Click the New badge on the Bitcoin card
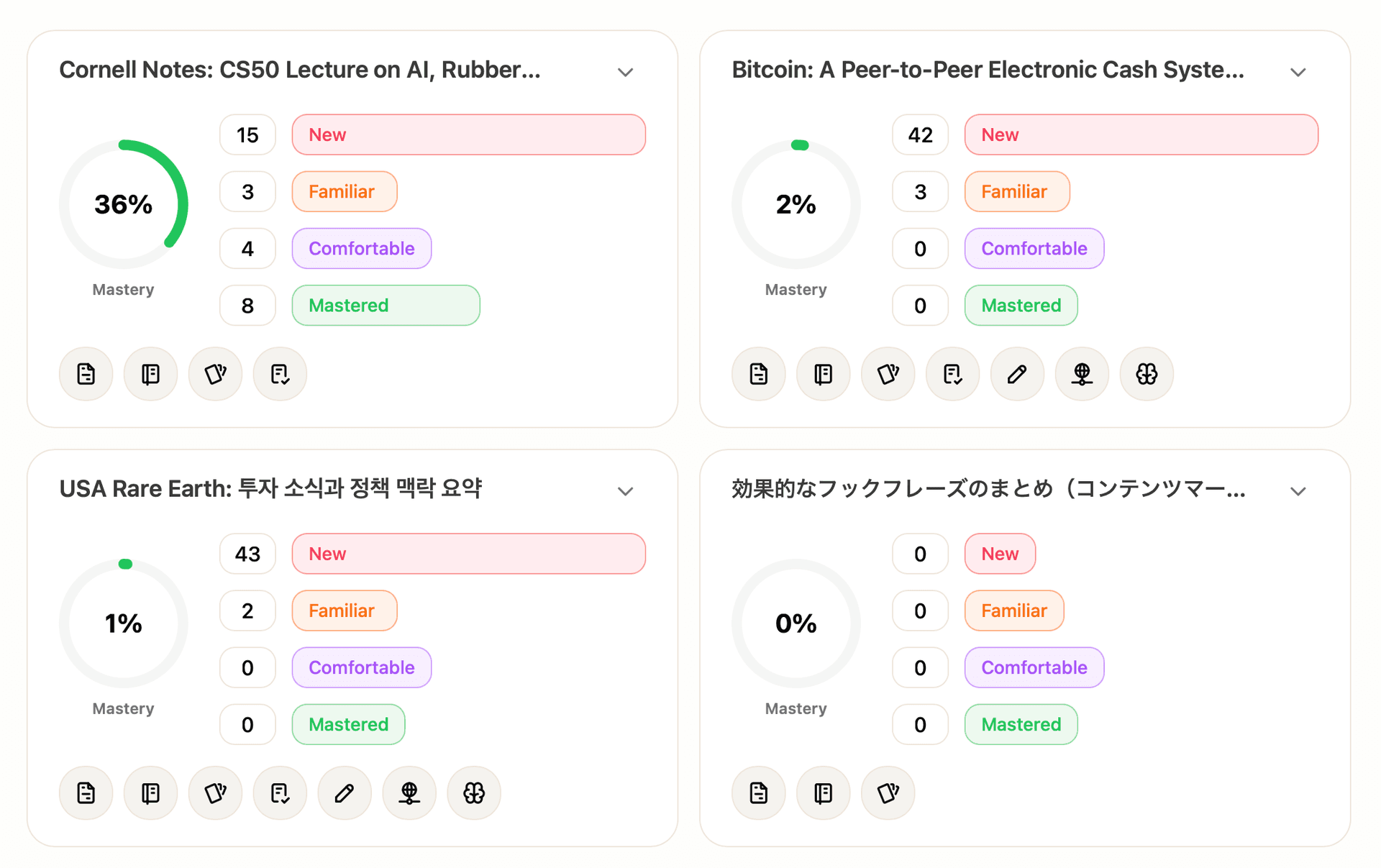 pos(1141,134)
